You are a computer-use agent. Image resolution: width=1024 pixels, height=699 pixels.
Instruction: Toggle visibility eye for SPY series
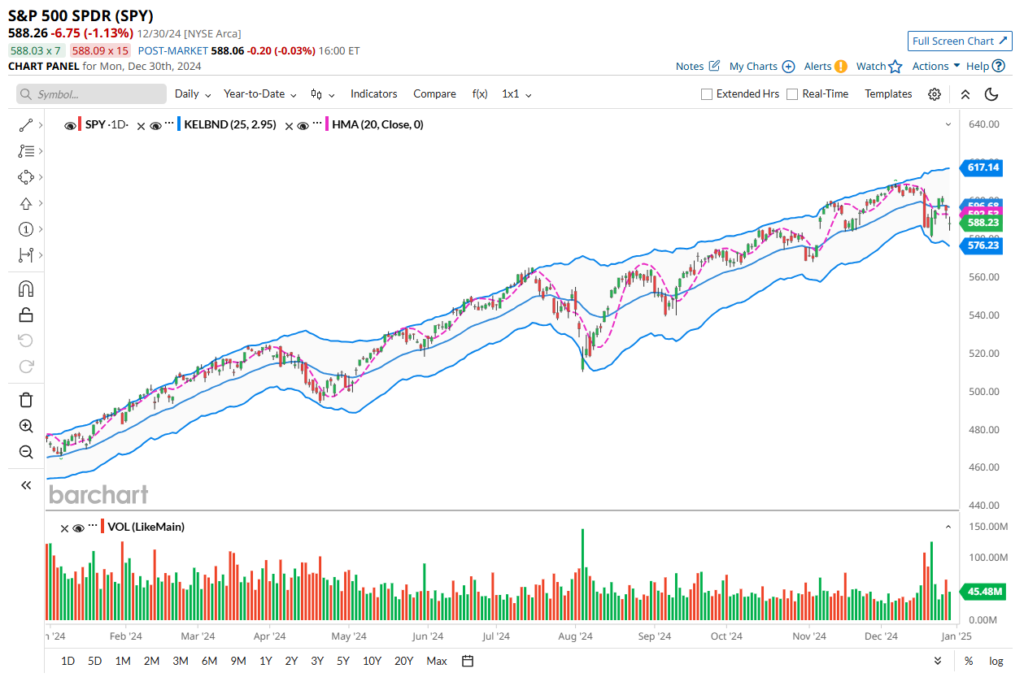(x=69, y=126)
